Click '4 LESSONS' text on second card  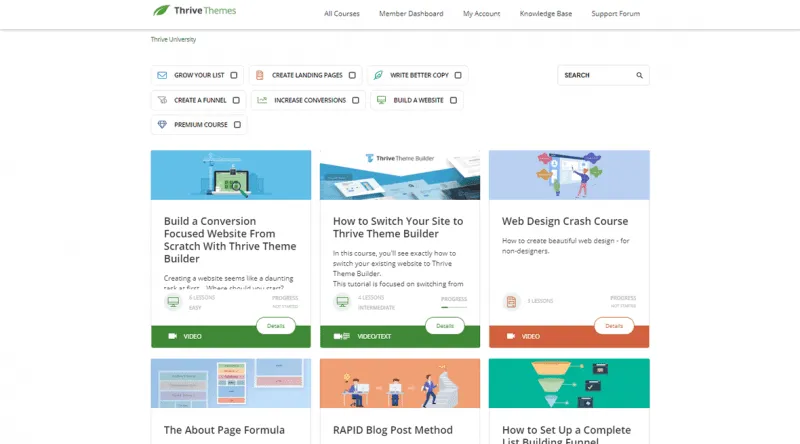(371, 298)
